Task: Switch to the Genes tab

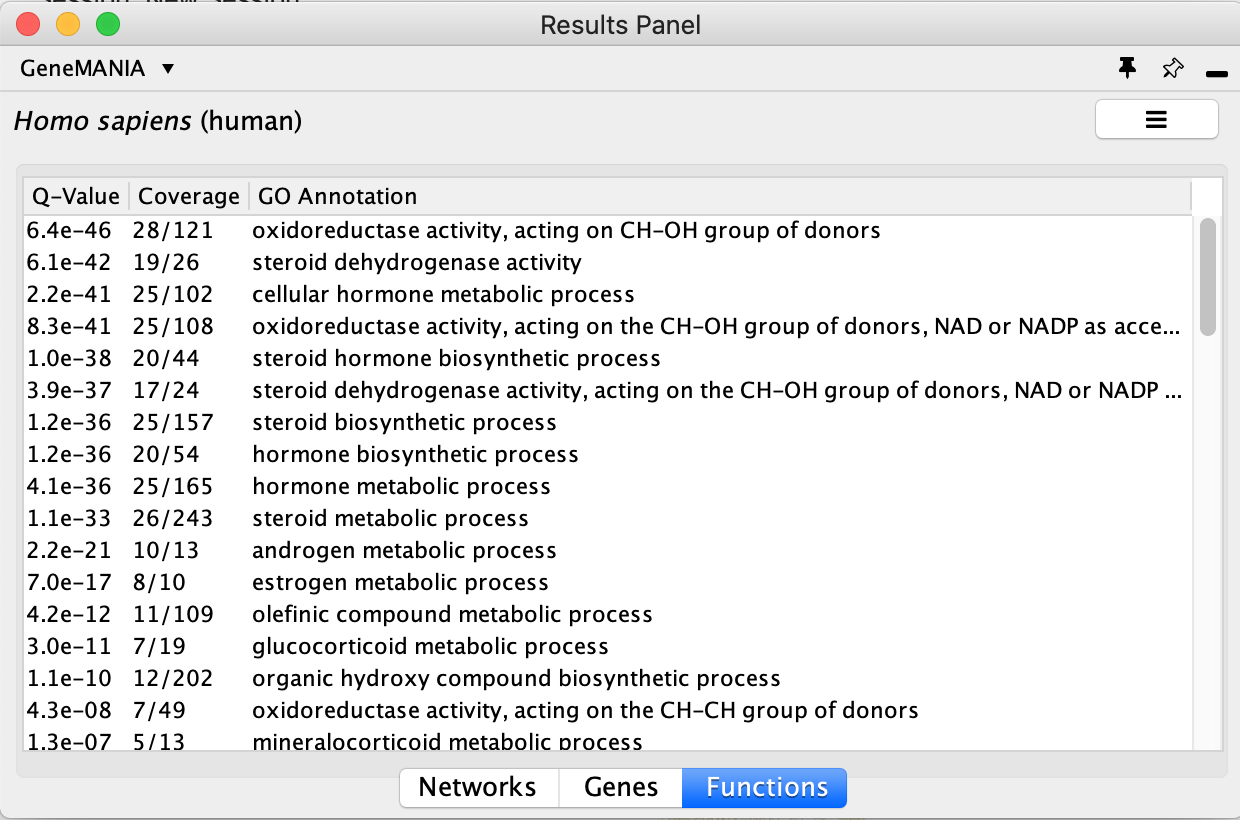Action: [x=620, y=787]
